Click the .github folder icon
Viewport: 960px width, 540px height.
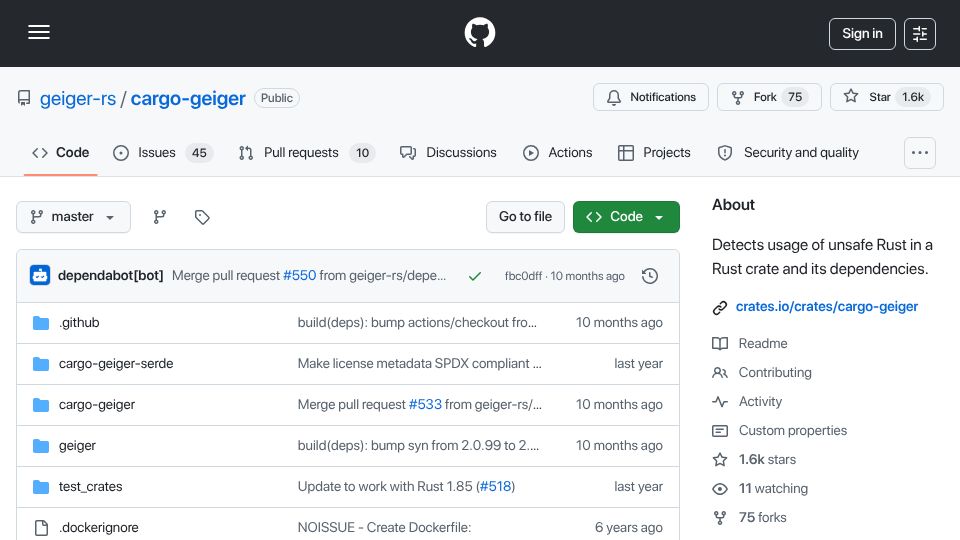[41, 323]
